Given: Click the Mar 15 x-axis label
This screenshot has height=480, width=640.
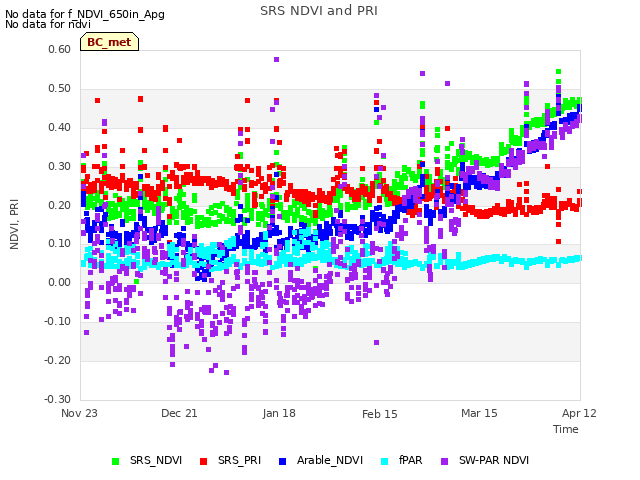Looking at the screenshot, I should coord(479,413).
